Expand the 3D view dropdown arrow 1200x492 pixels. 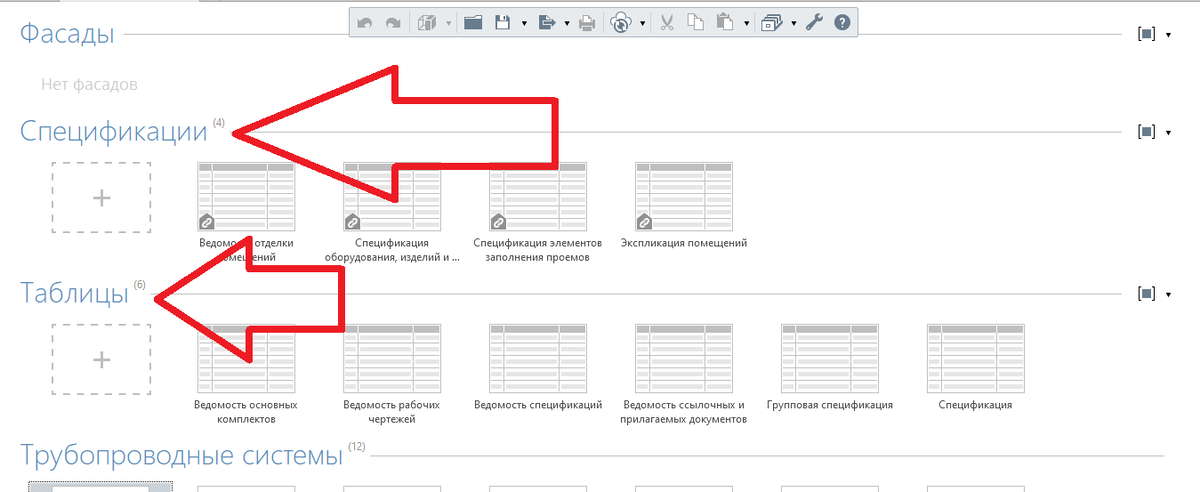point(449,22)
